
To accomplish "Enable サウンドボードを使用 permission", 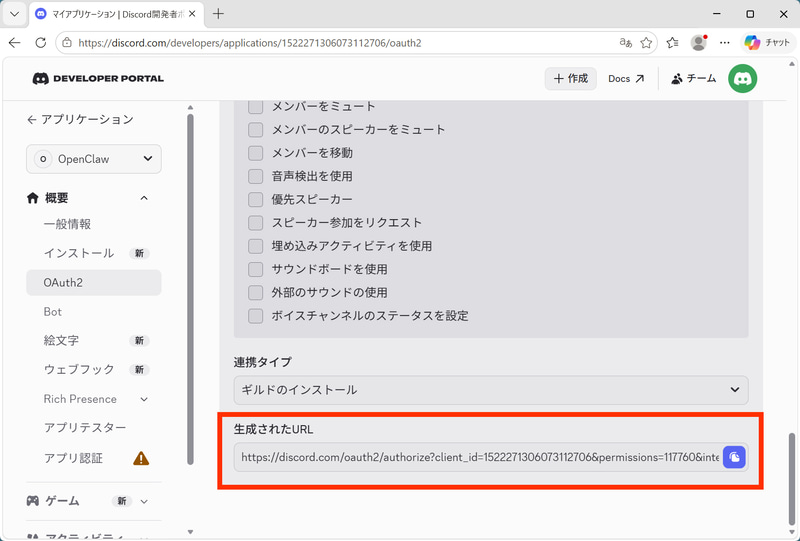I will click(x=255, y=269).
